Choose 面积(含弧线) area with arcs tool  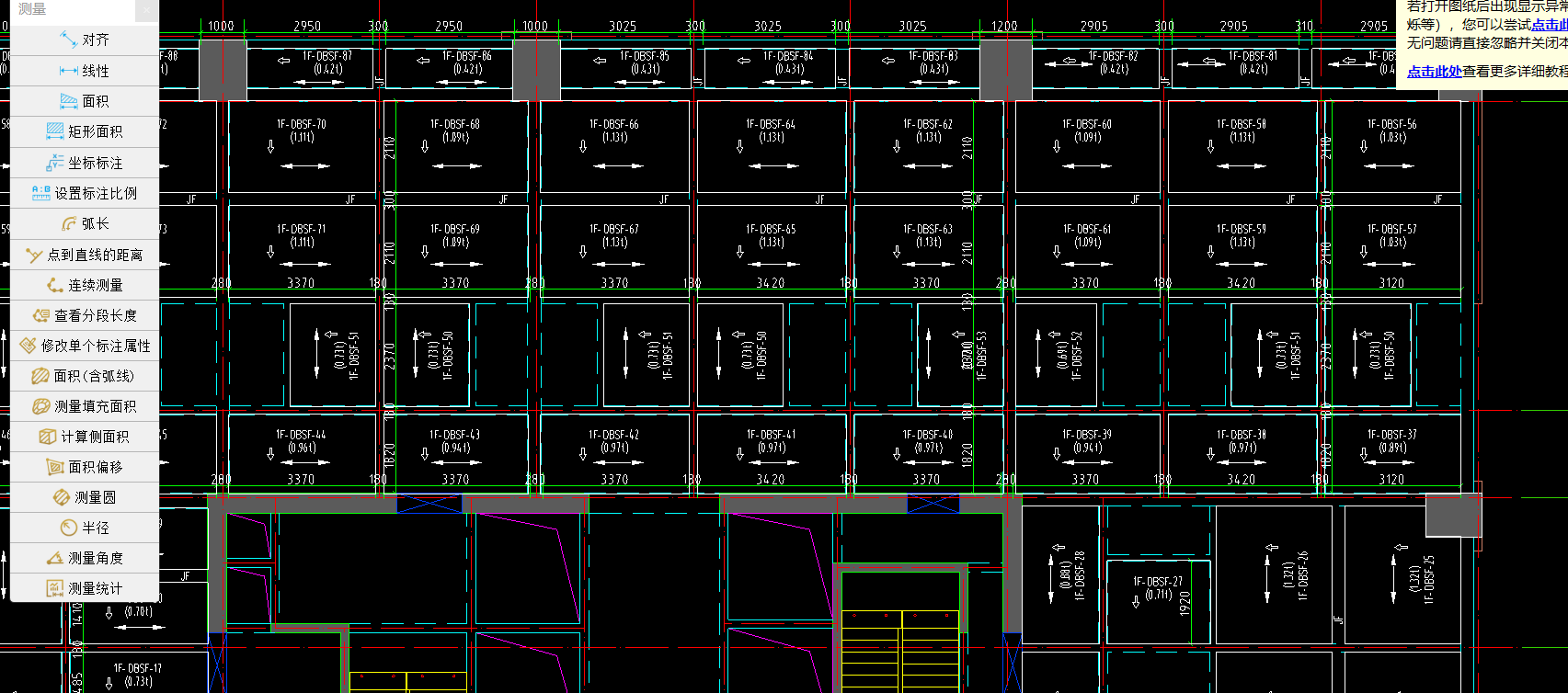pos(85,376)
